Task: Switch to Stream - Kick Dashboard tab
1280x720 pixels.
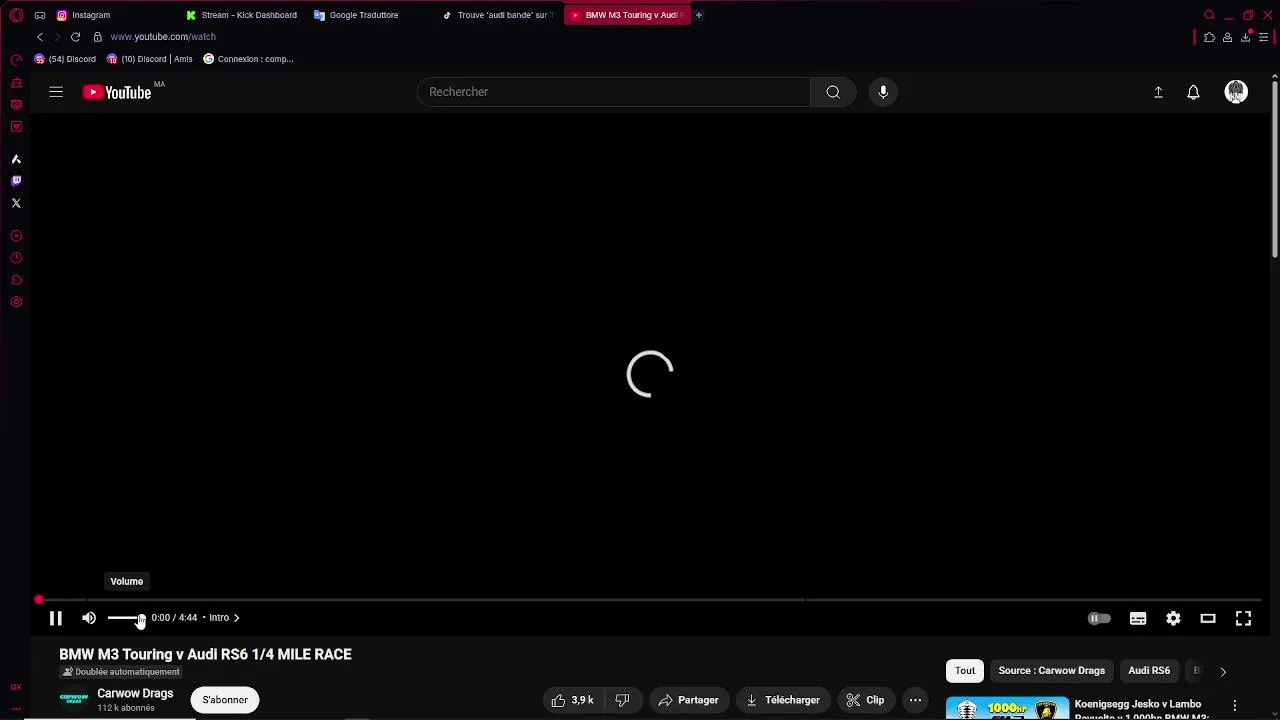Action: (243, 15)
